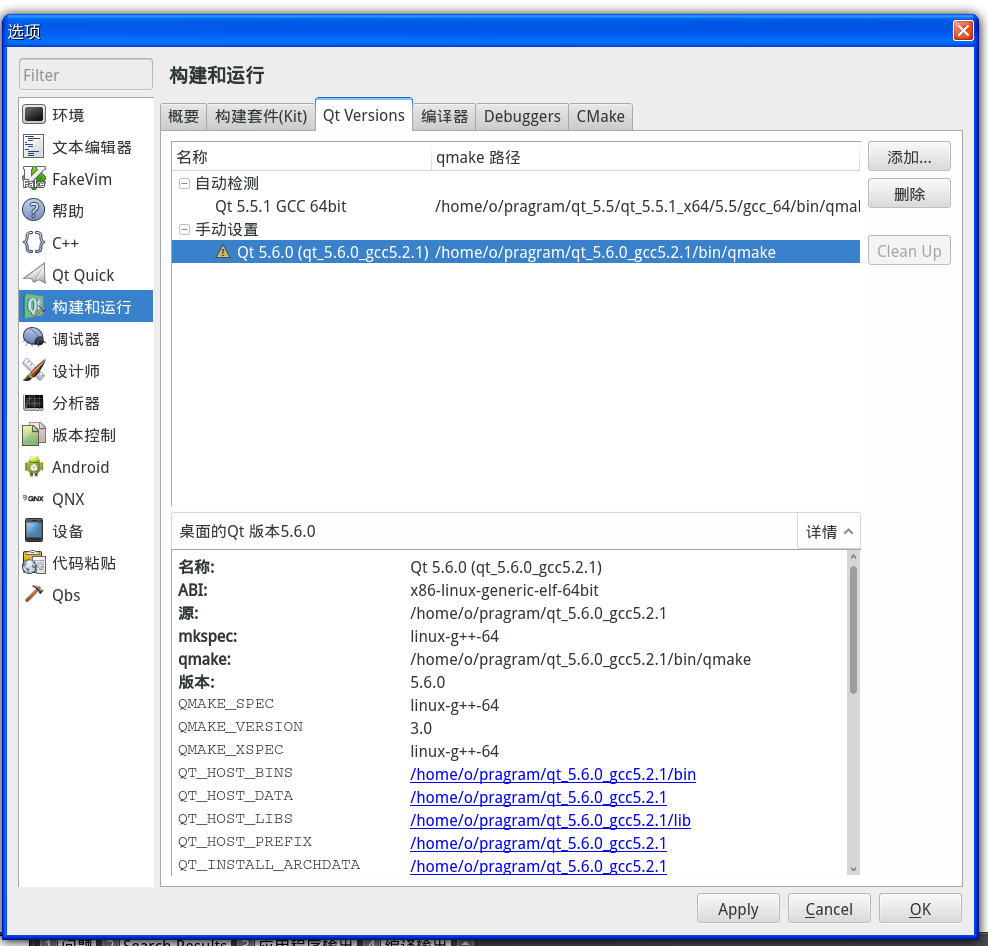Click the details panel scrollbar thumb
The height and width of the screenshot is (946, 988).
point(853,629)
